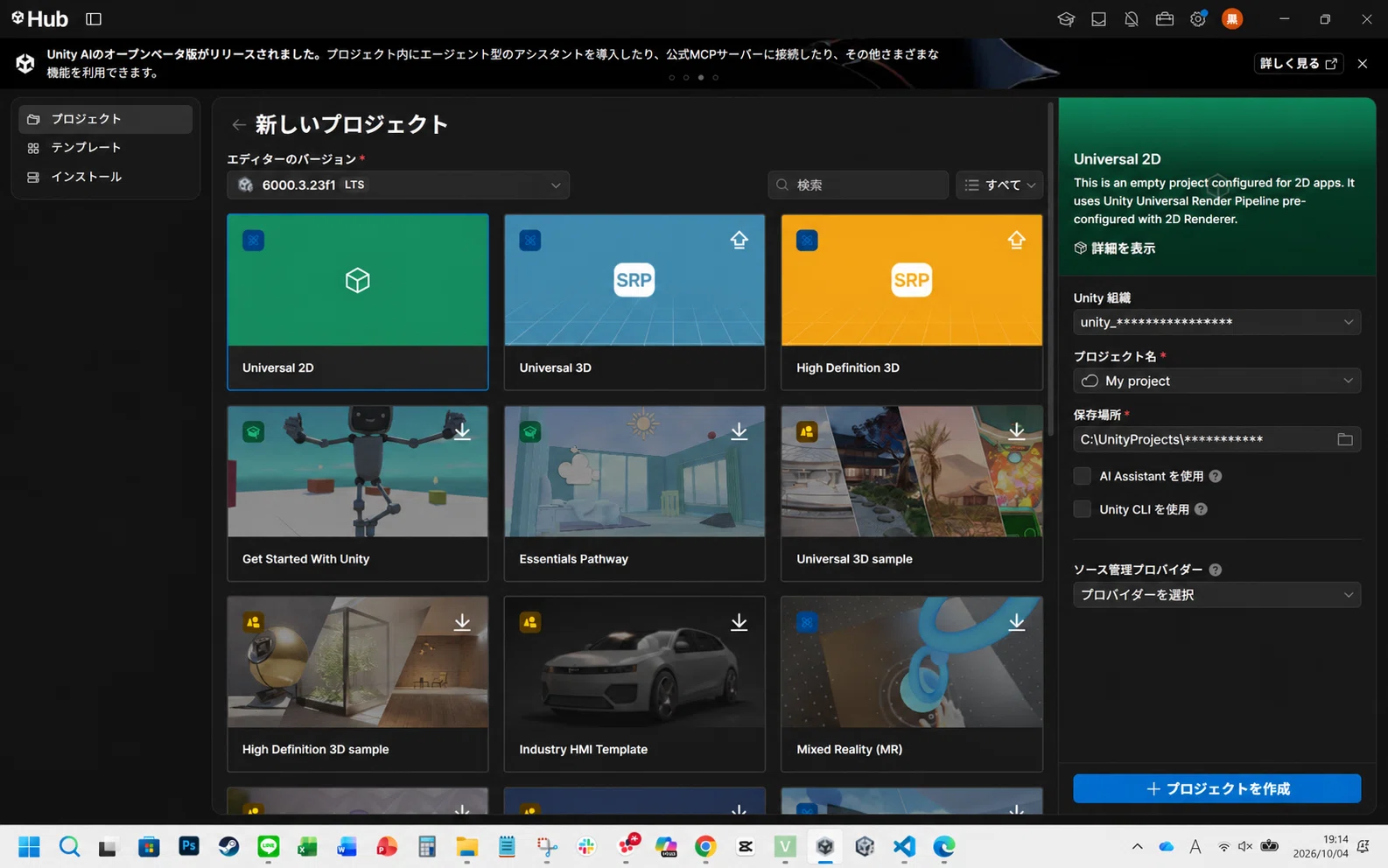Show help for Unity CLI を使用
The image size is (1388, 868).
point(1201,509)
